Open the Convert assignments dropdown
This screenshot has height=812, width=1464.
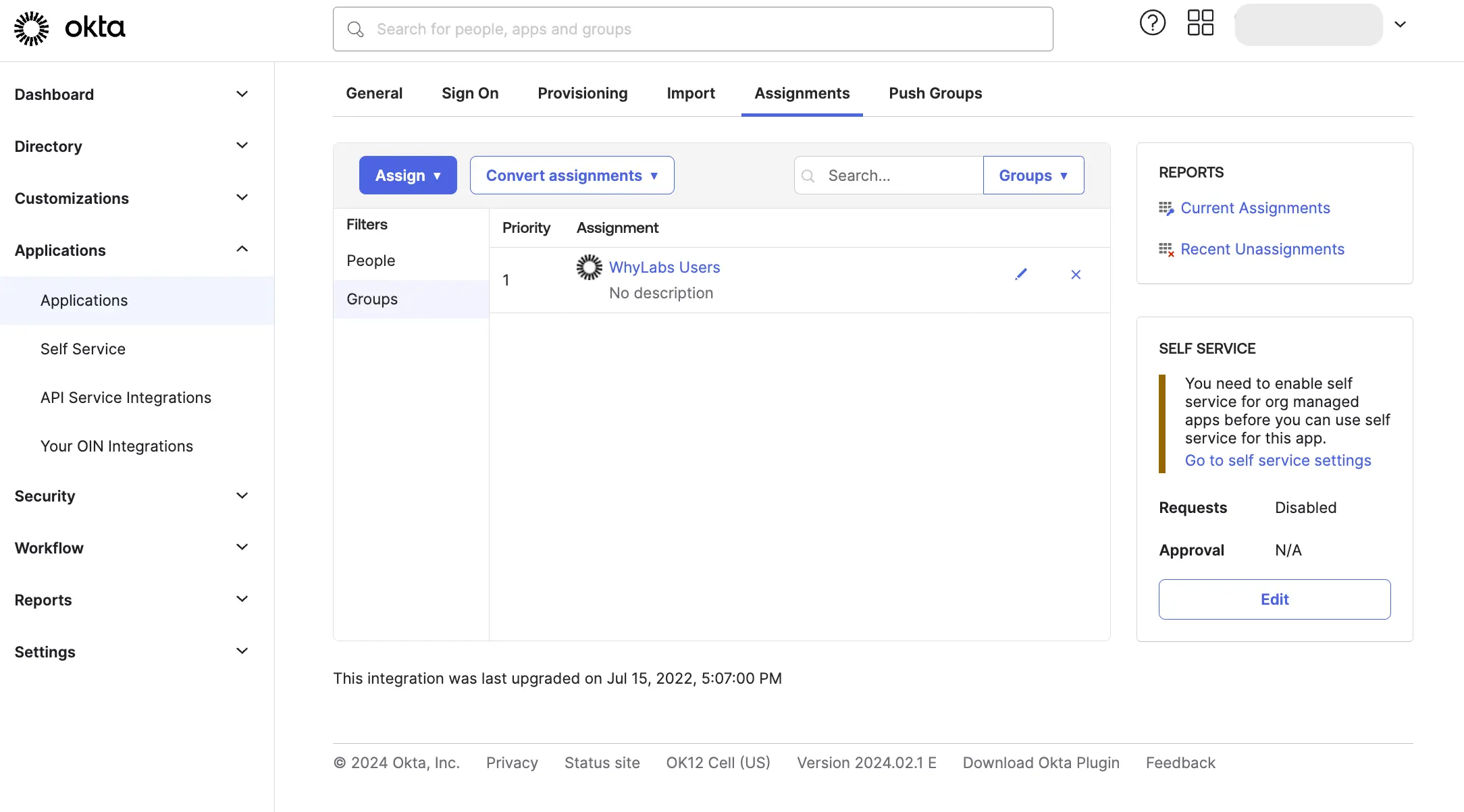tap(571, 175)
